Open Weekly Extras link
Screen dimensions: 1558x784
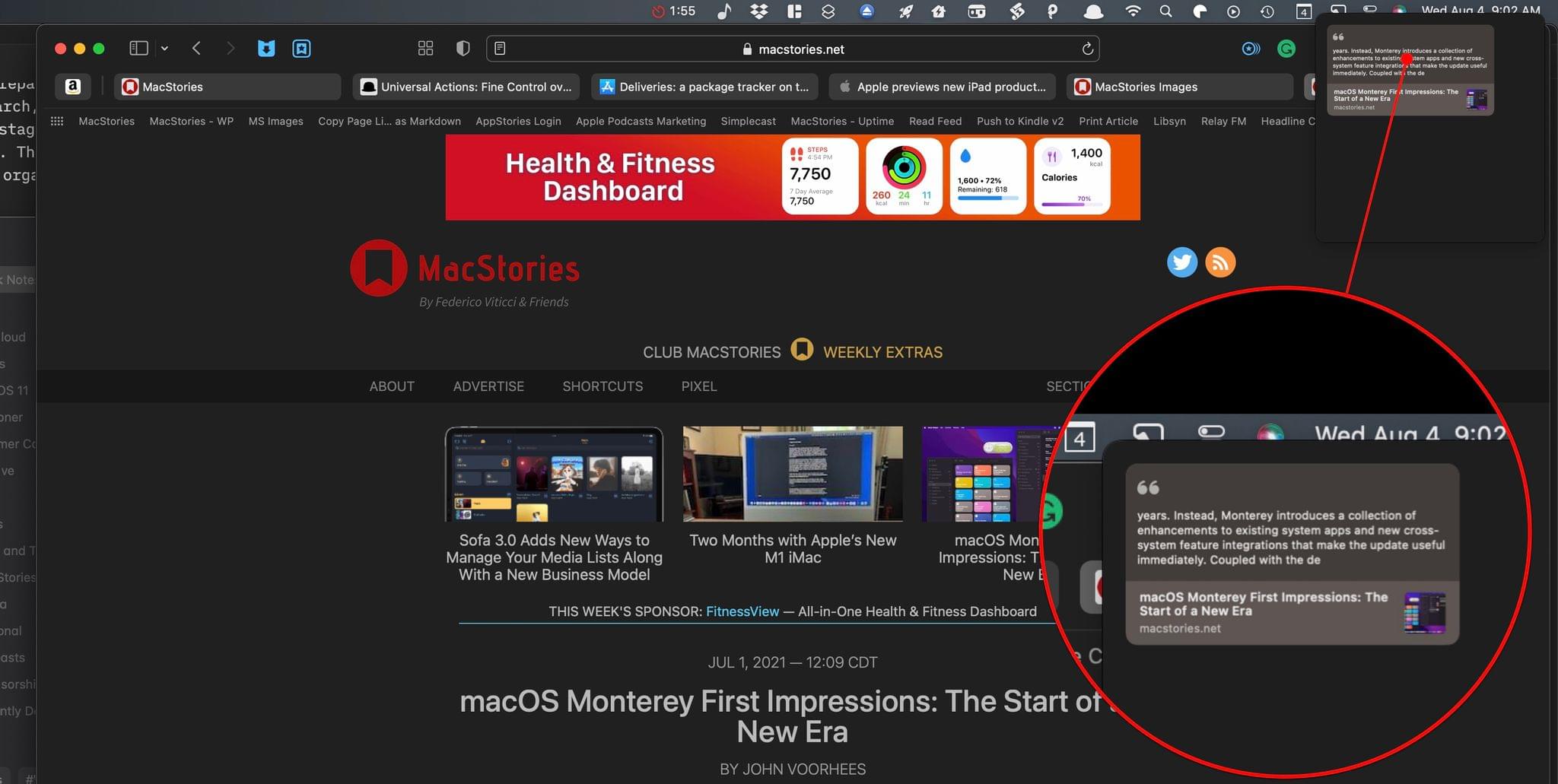[882, 352]
